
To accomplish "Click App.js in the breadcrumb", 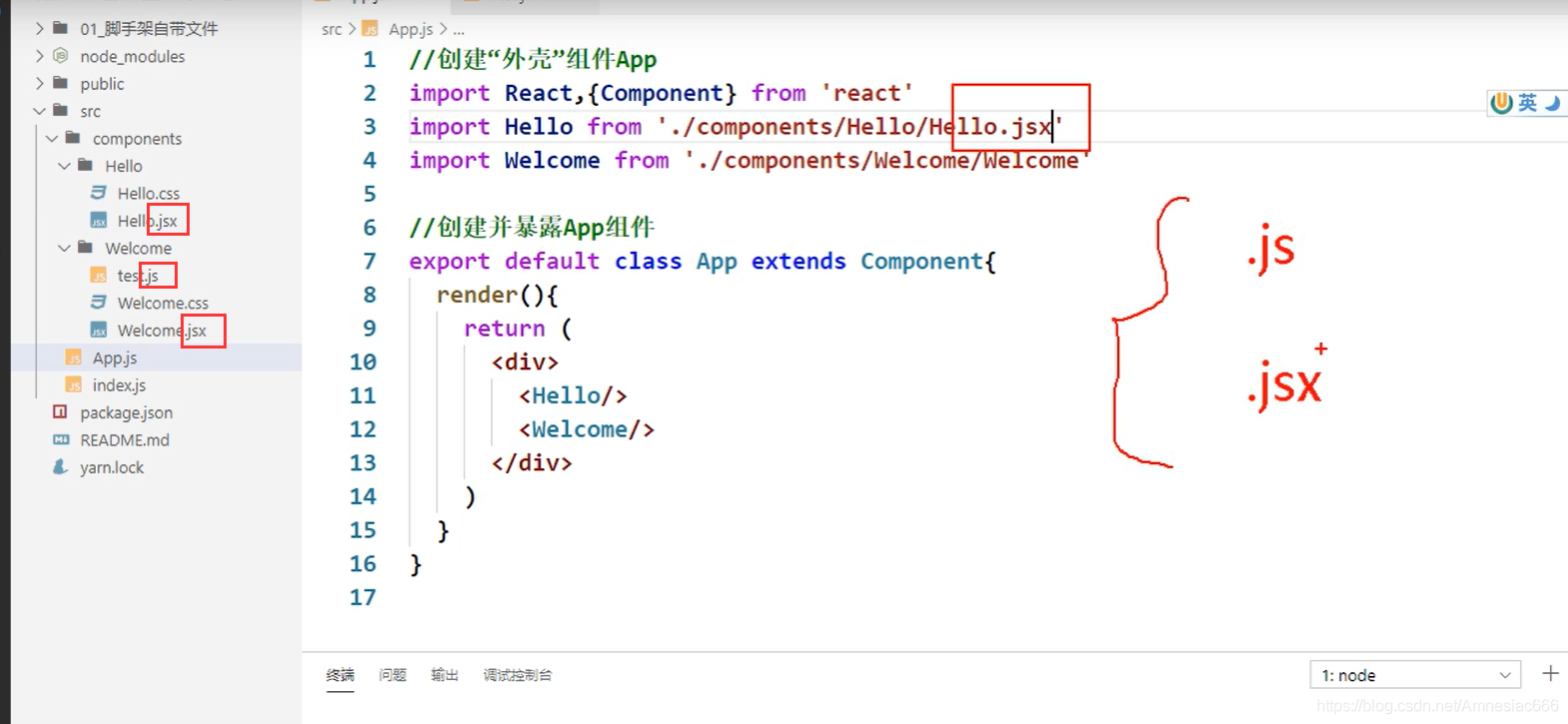I will 411,30.
